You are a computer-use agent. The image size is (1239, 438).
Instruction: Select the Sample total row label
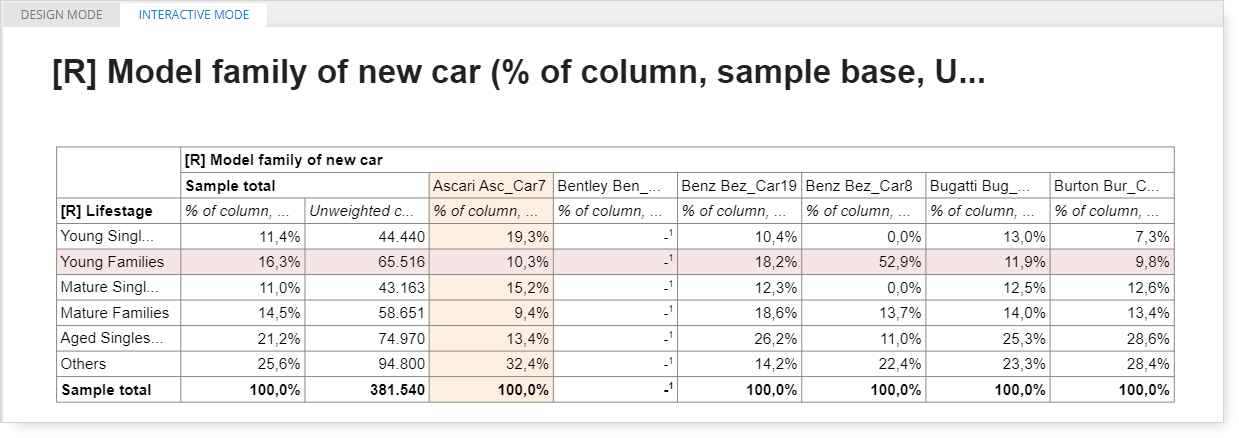tap(119, 390)
